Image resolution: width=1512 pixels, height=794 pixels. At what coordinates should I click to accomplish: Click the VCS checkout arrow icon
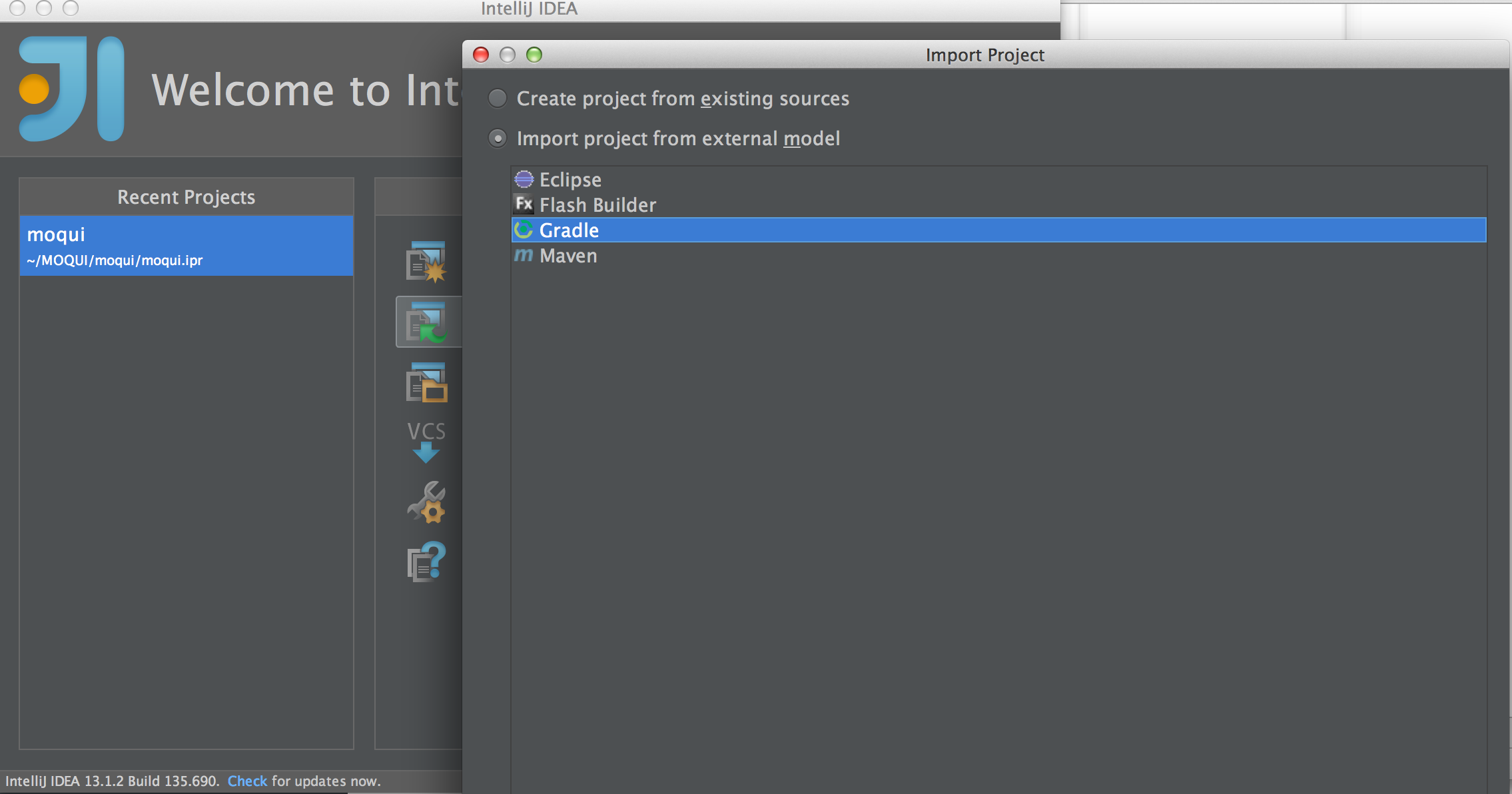click(x=426, y=442)
